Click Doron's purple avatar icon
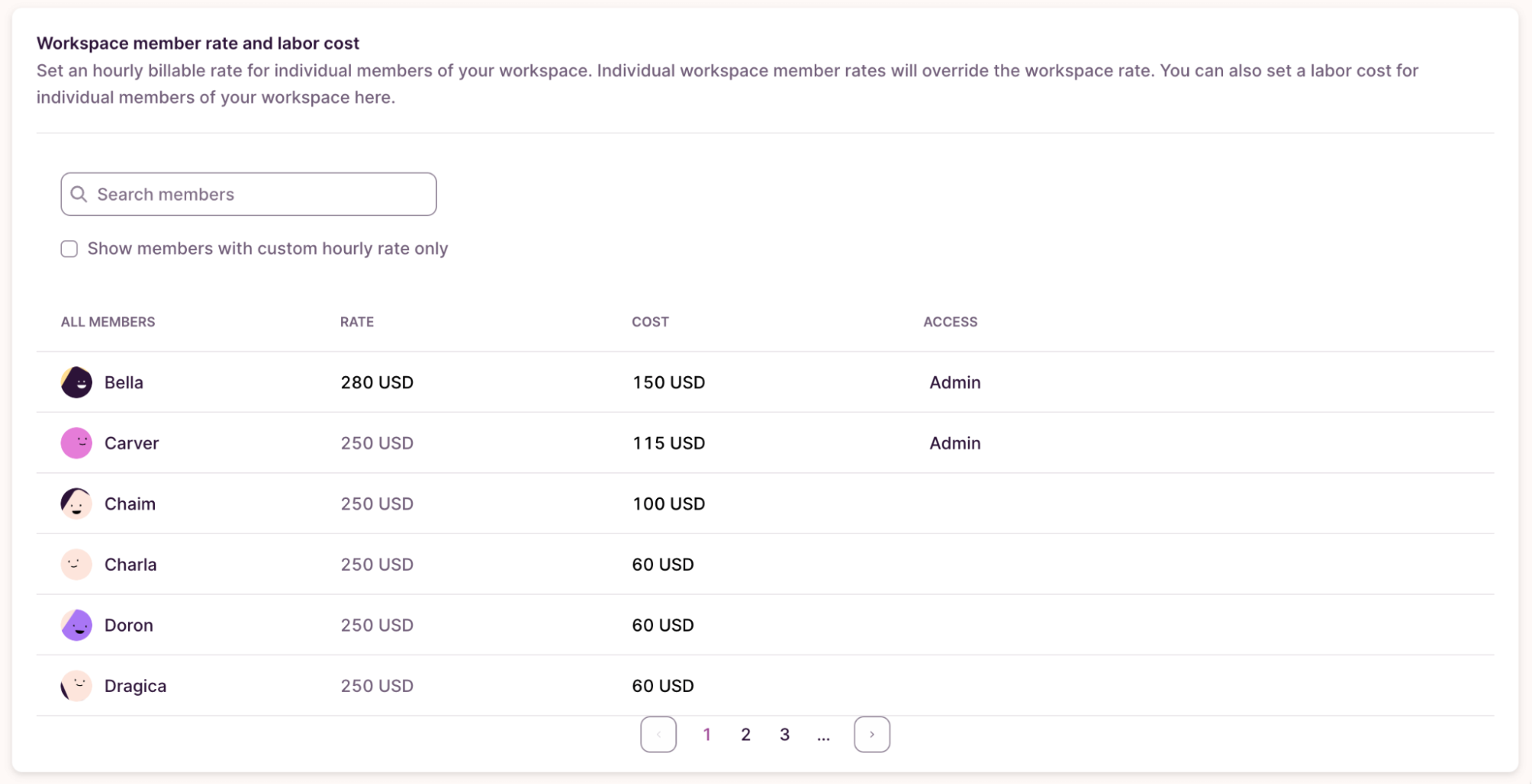The width and height of the screenshot is (1532, 784). point(77,625)
